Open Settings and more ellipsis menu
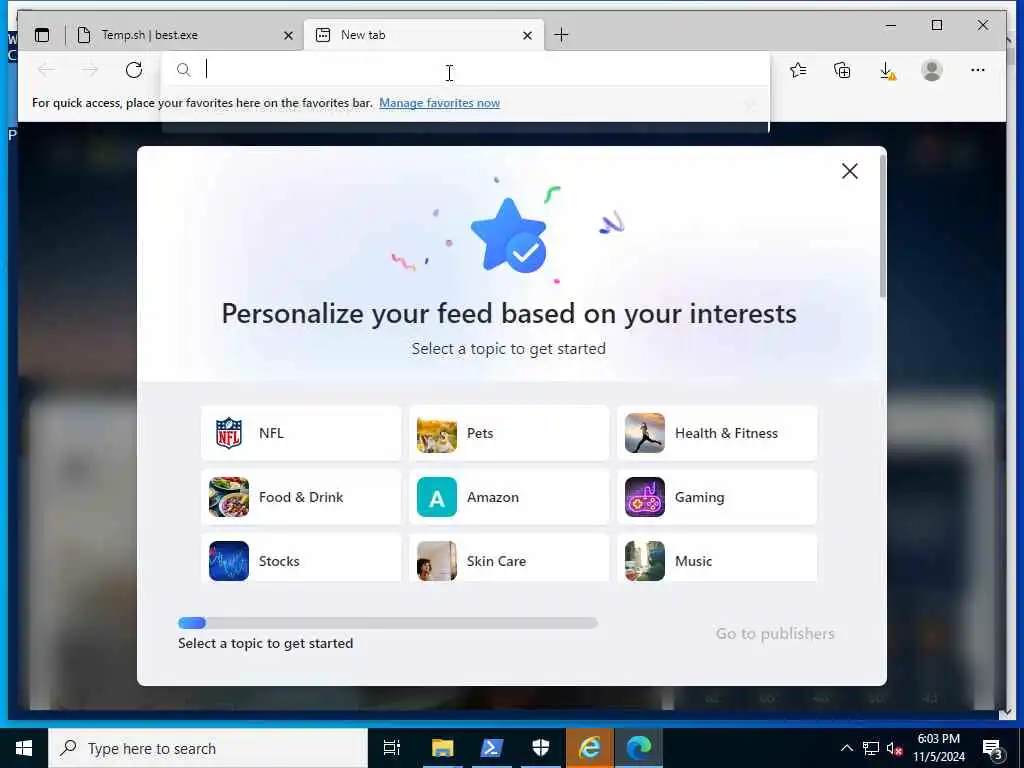1024x768 pixels. click(x=978, y=70)
